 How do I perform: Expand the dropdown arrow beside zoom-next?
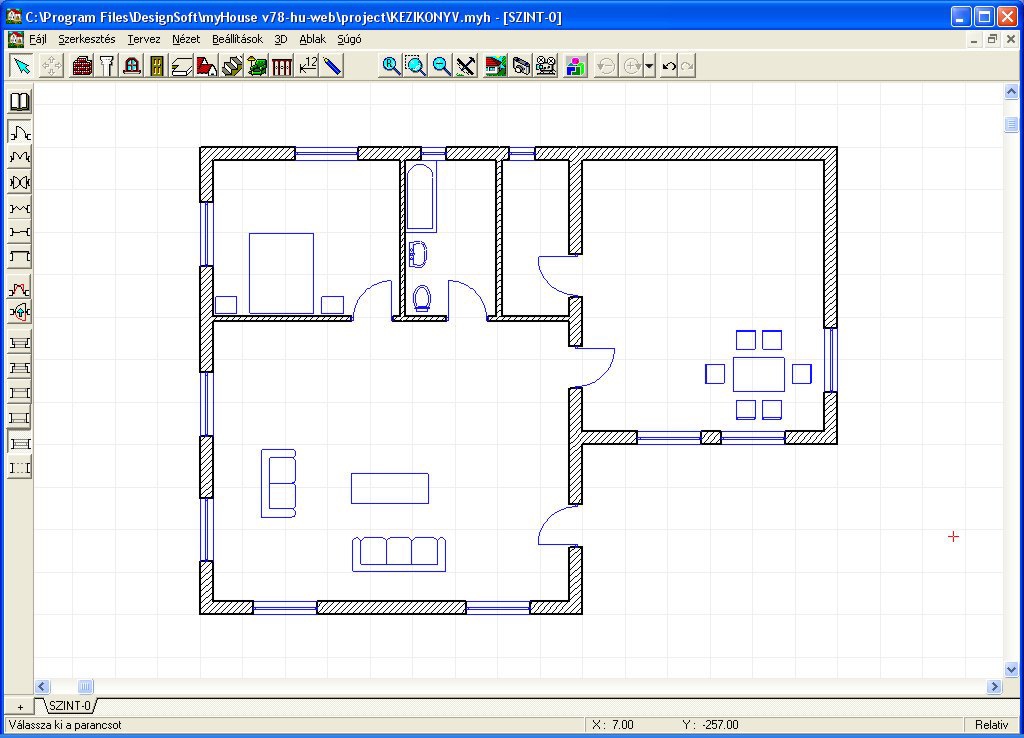[x=648, y=66]
